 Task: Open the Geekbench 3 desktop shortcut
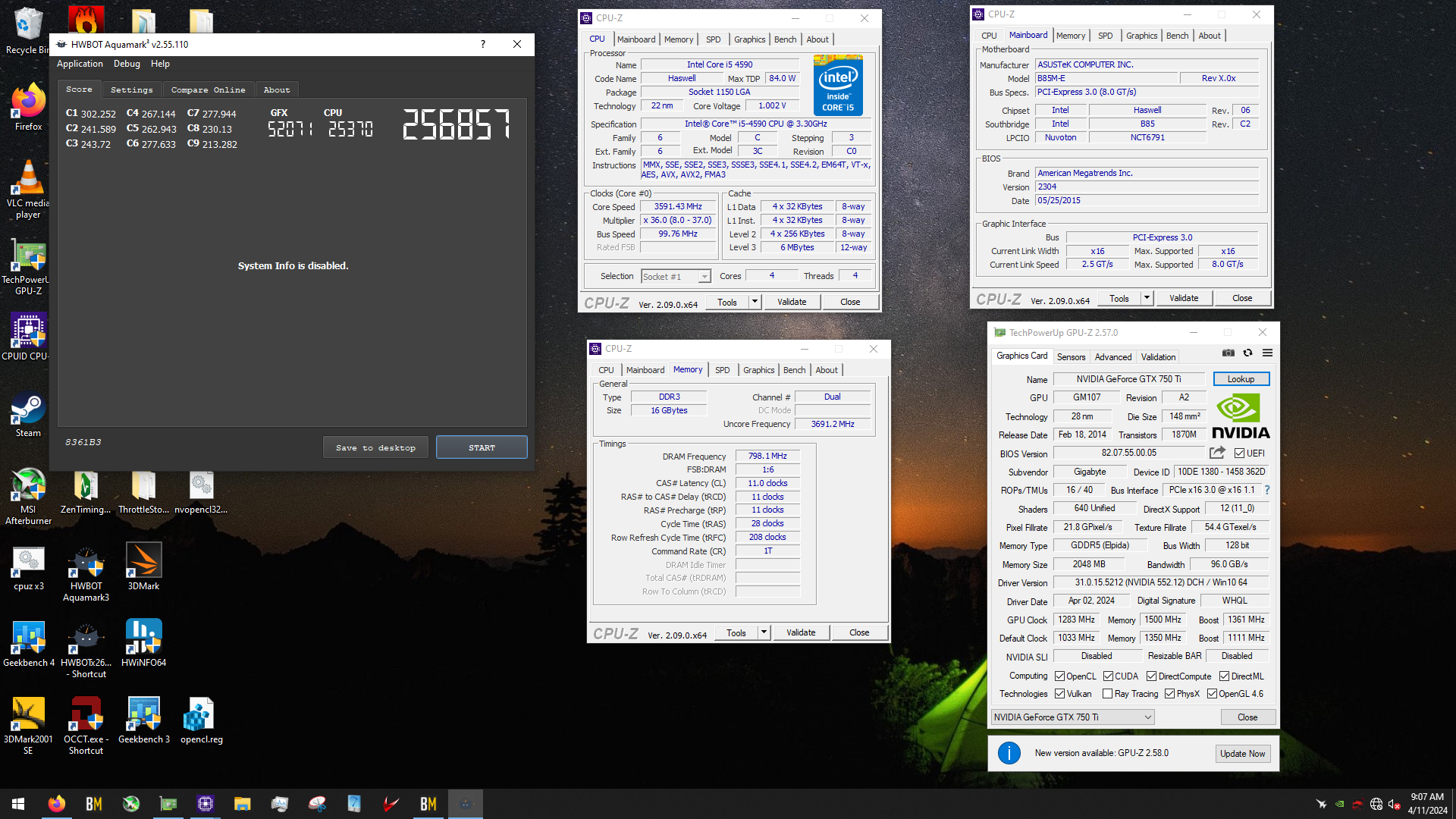tap(143, 720)
